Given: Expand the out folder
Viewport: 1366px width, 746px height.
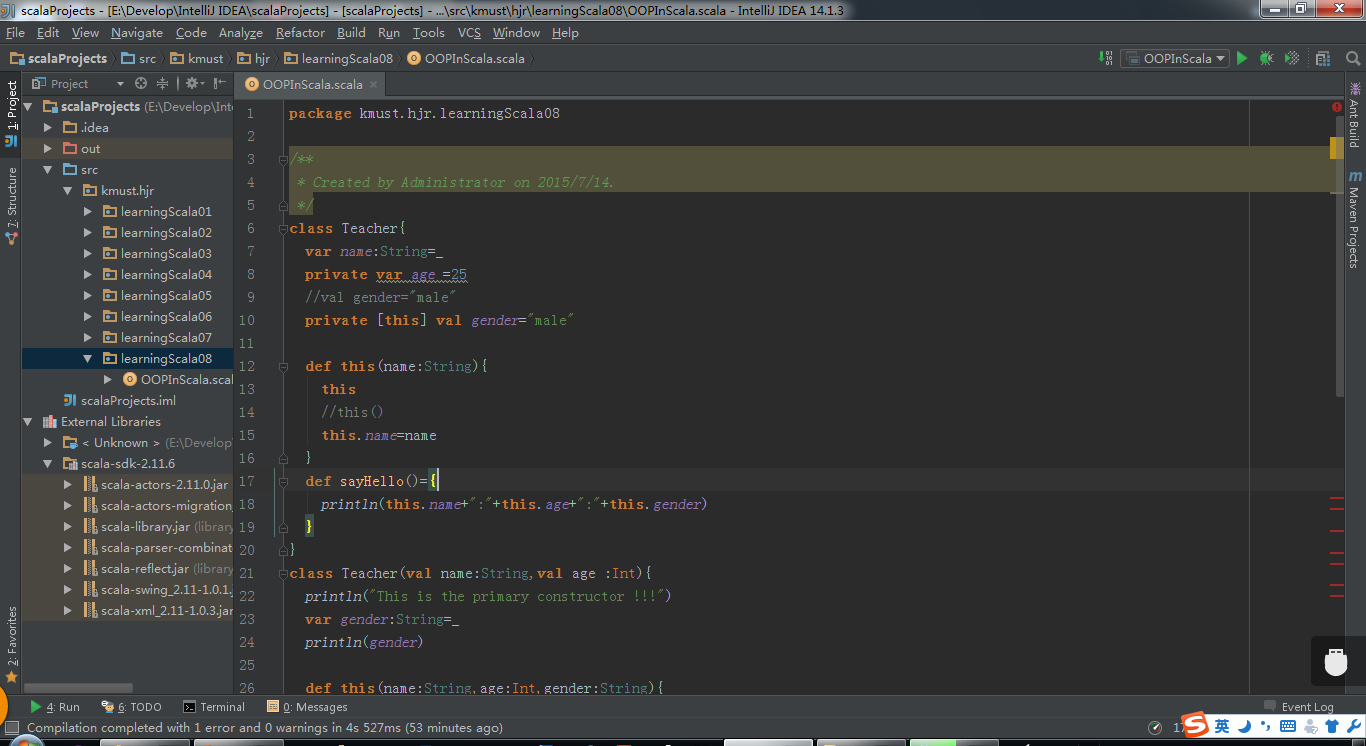Looking at the screenshot, I should pyautogui.click(x=48, y=148).
